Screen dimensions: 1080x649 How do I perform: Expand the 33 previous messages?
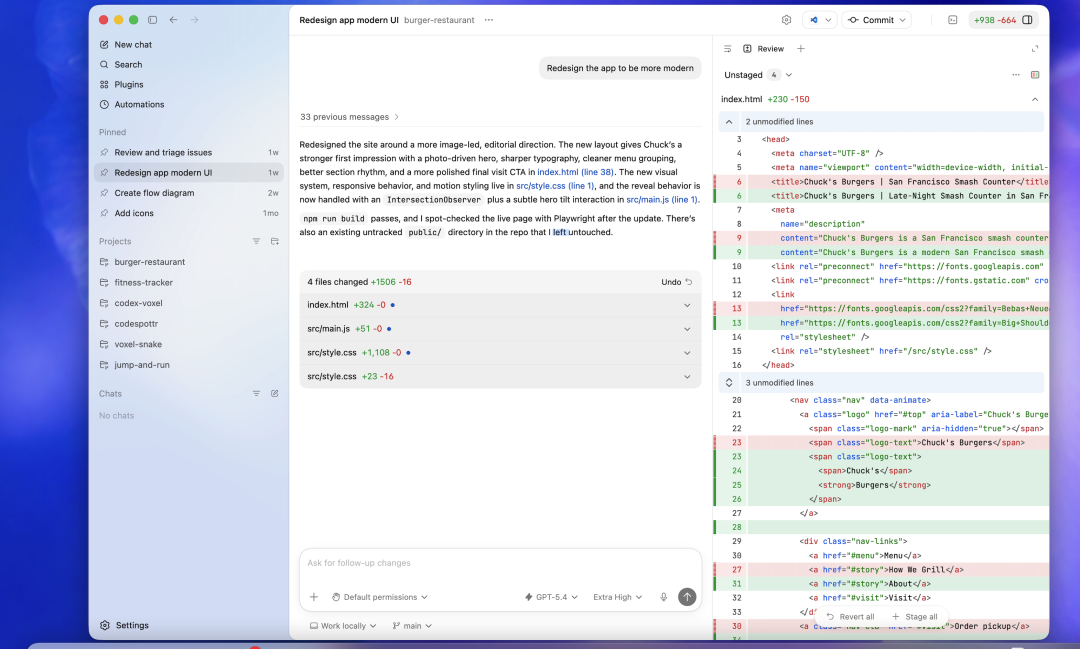349,117
